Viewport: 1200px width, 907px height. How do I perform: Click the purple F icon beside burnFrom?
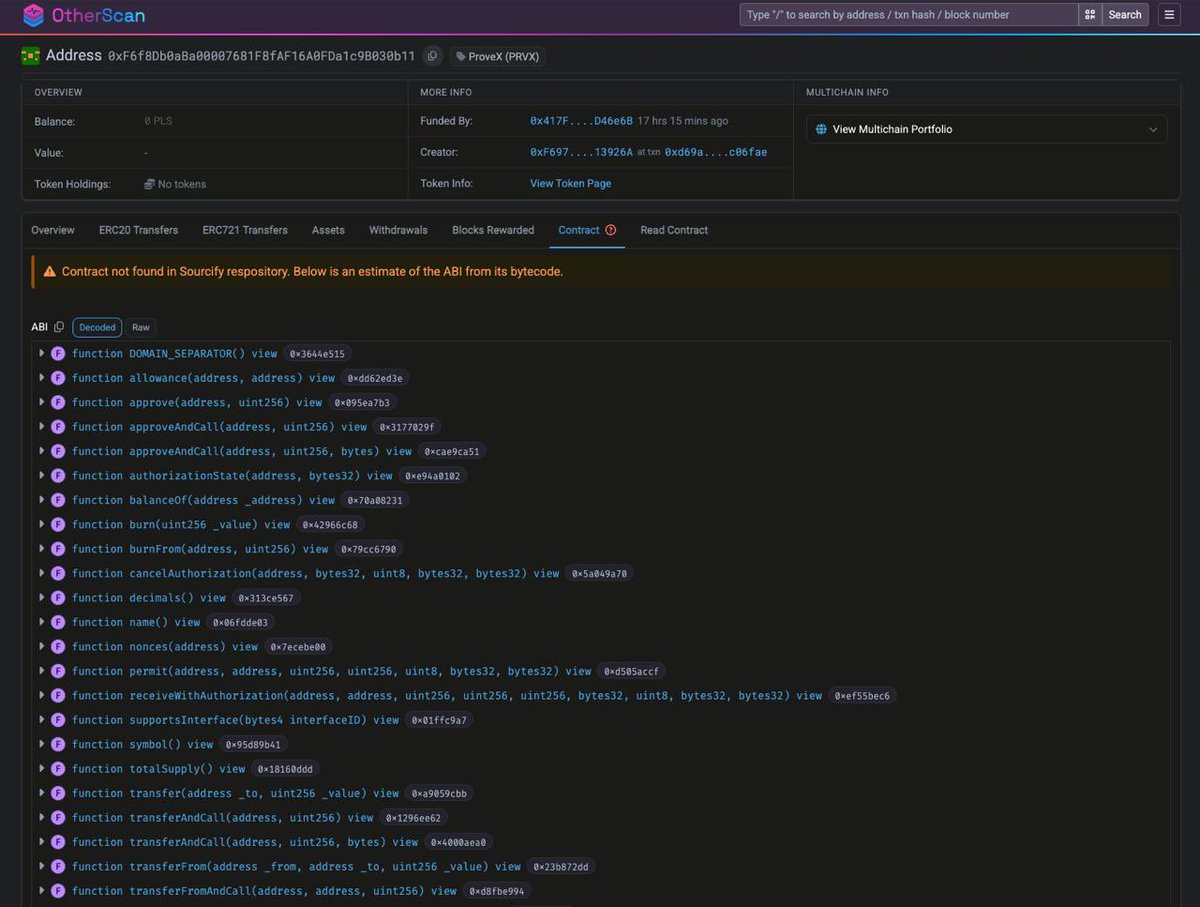point(58,549)
